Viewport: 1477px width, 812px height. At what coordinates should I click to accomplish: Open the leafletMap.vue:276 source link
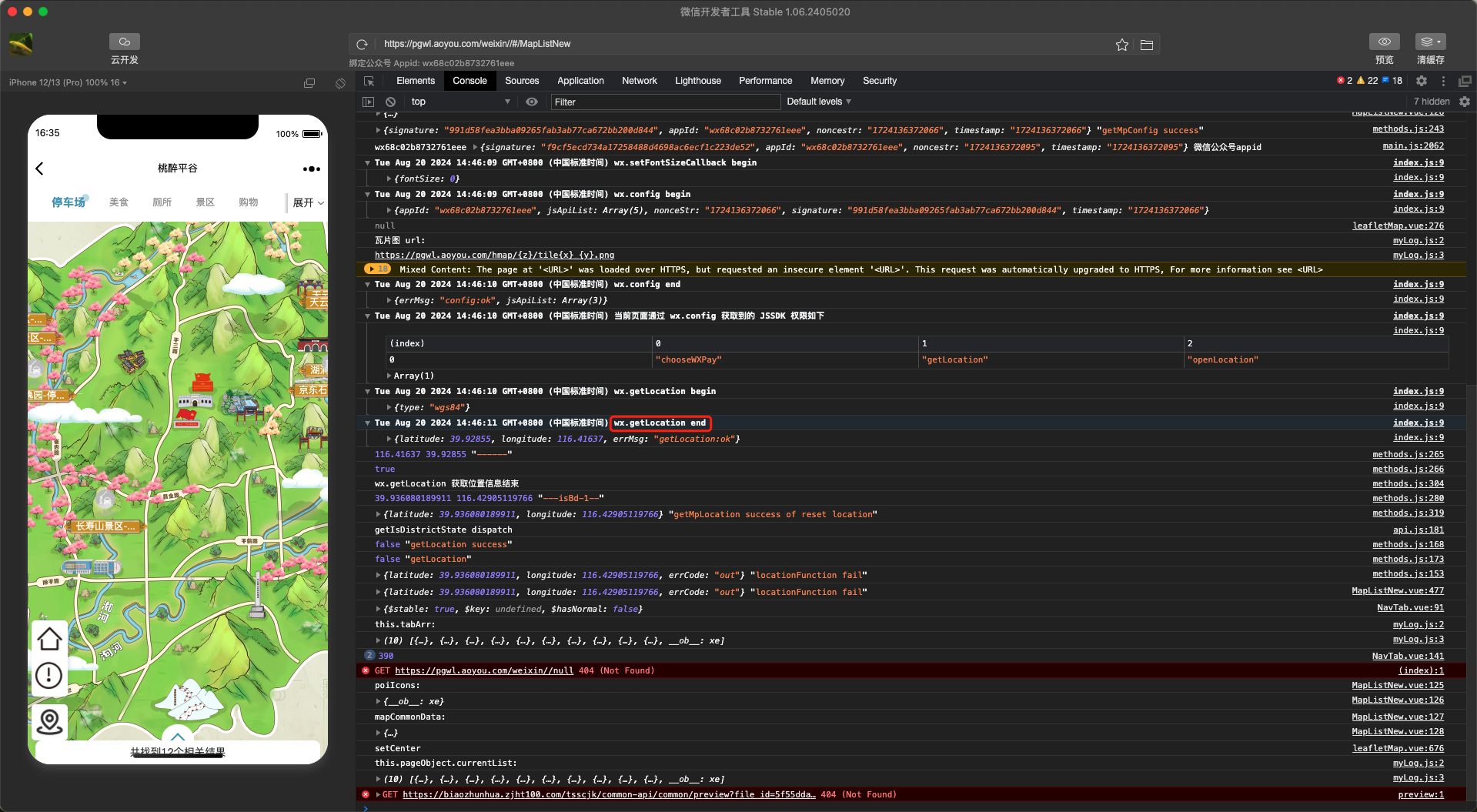click(x=1398, y=226)
